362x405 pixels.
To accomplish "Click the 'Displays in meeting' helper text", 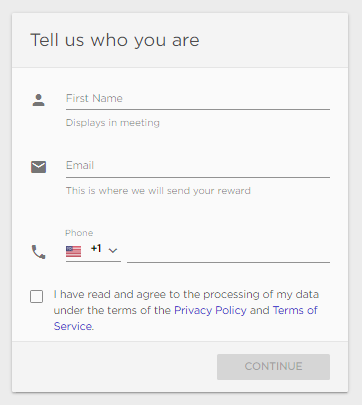I will 113,123.
